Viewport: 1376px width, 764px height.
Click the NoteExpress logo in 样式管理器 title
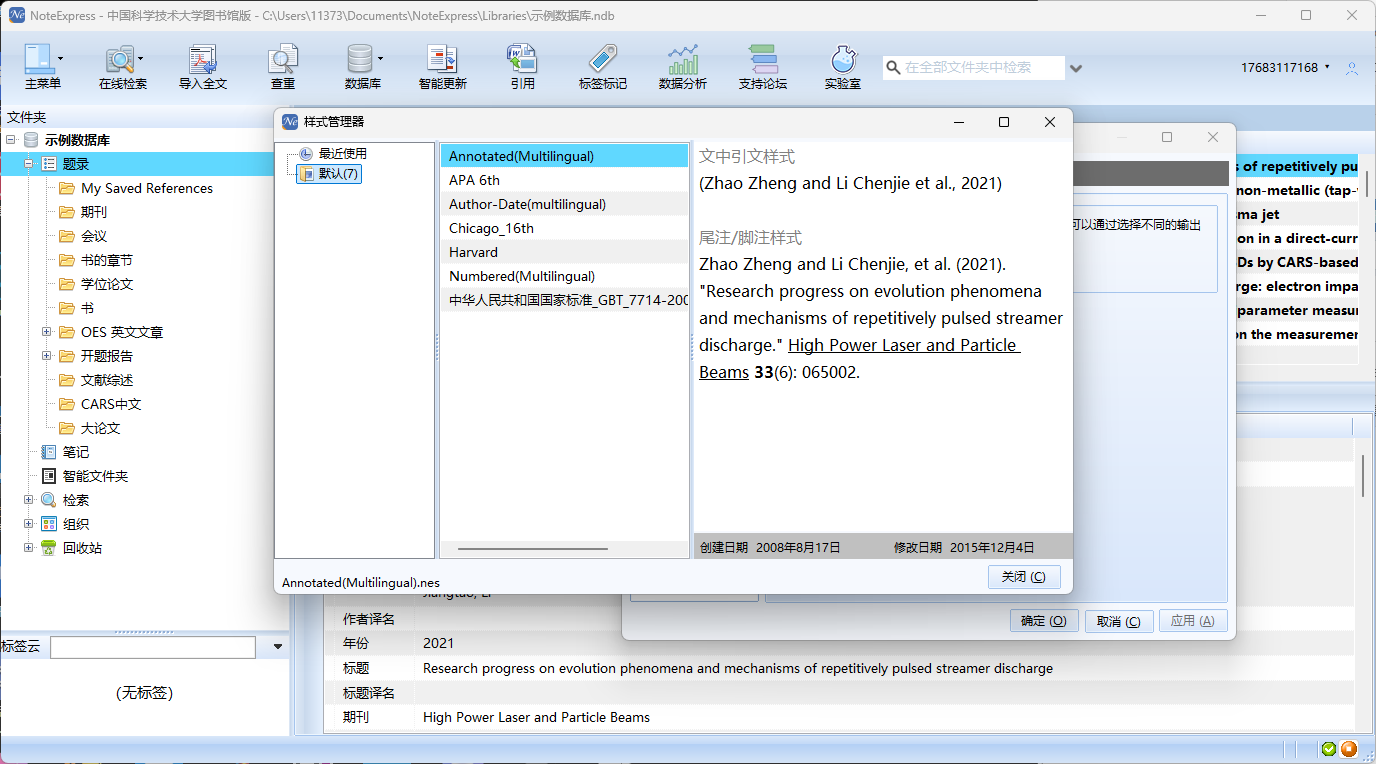pyautogui.click(x=290, y=122)
